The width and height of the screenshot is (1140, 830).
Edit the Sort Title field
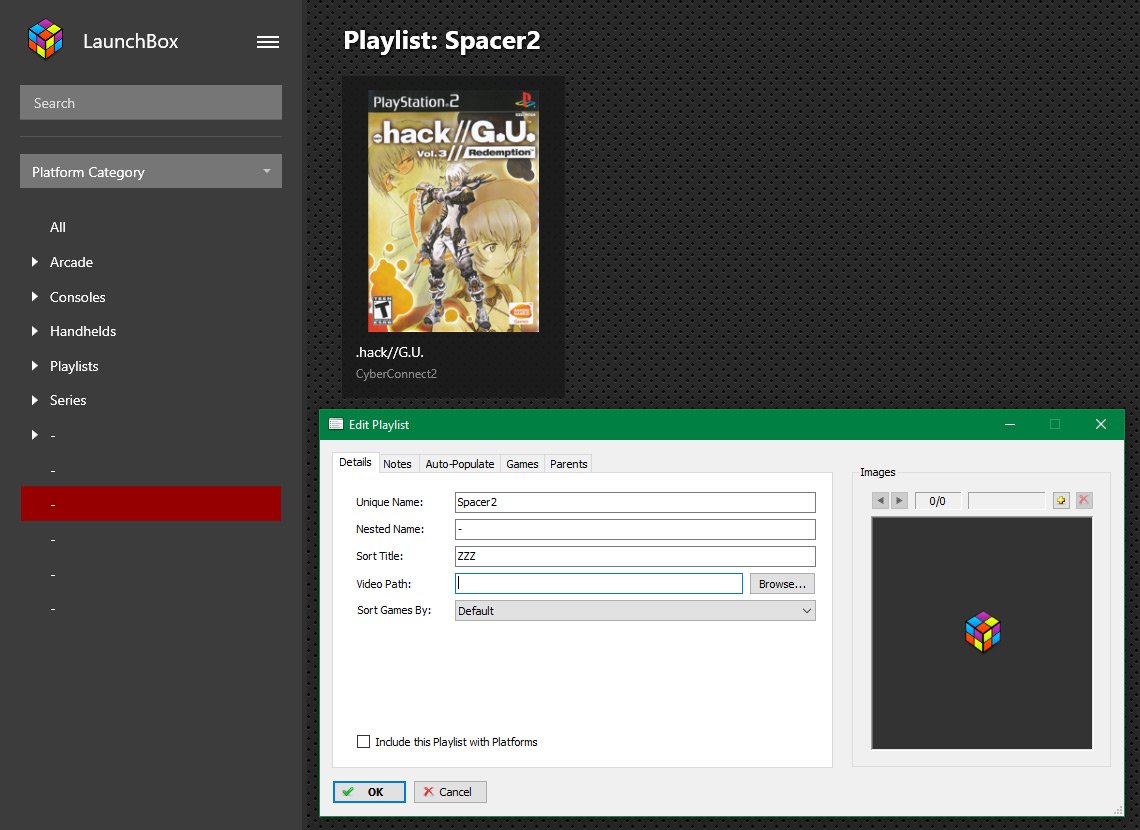tap(635, 556)
